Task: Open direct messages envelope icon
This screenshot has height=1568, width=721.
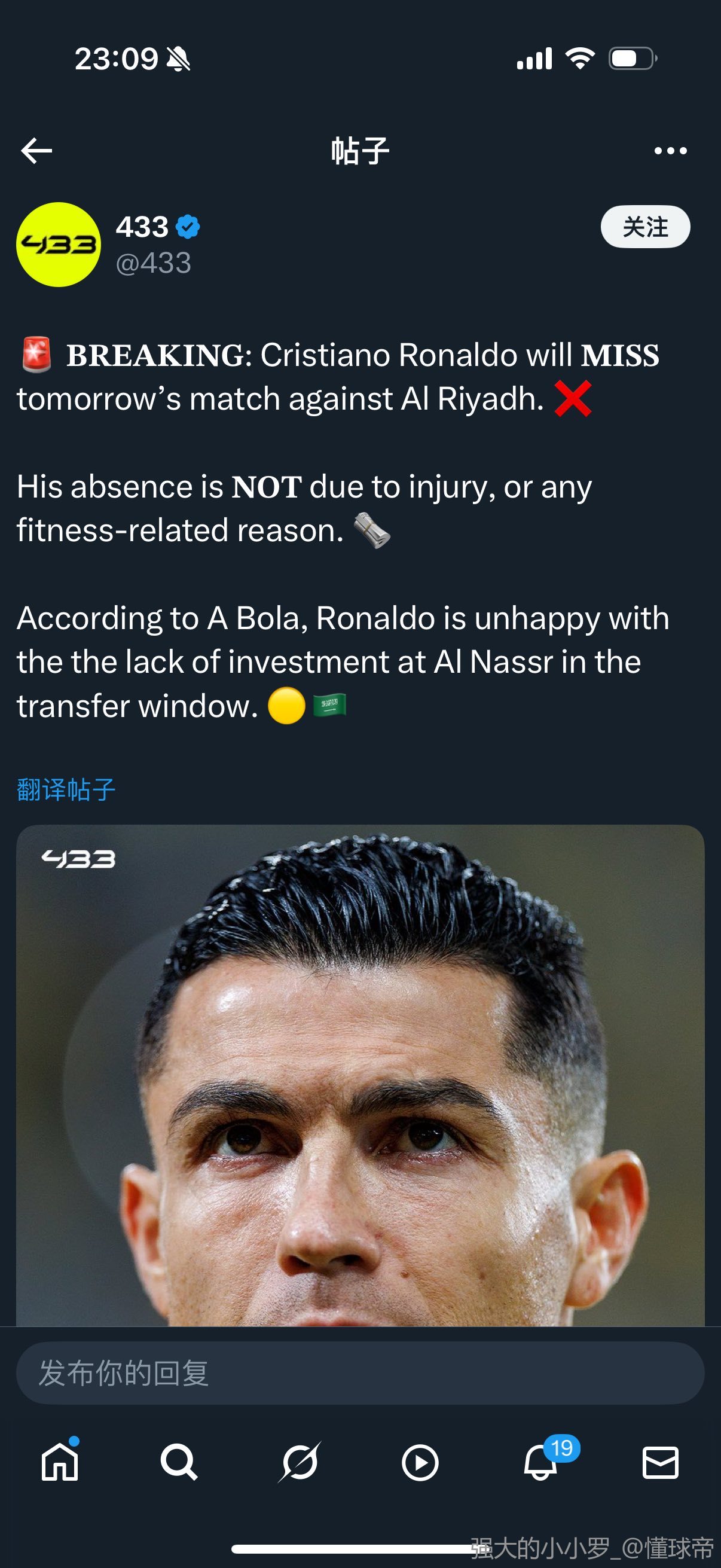Action: [x=660, y=1462]
